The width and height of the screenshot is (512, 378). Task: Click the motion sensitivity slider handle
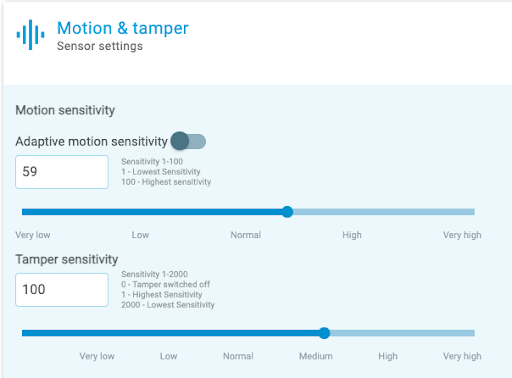click(287, 212)
